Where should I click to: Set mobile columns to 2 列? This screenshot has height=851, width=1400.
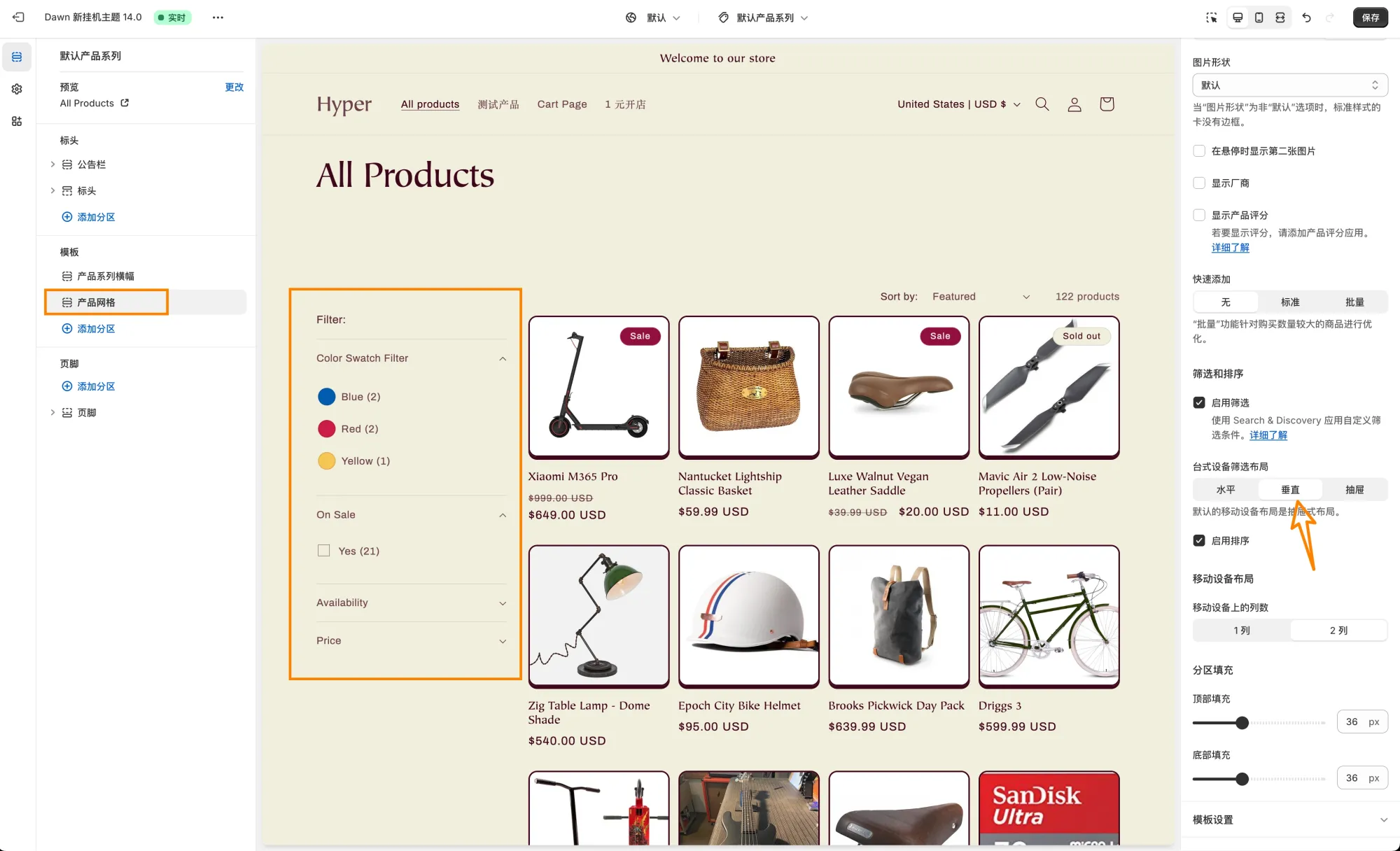(1338, 631)
